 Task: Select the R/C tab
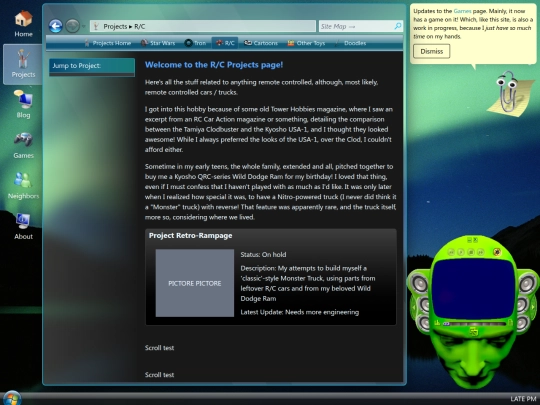click(225, 43)
